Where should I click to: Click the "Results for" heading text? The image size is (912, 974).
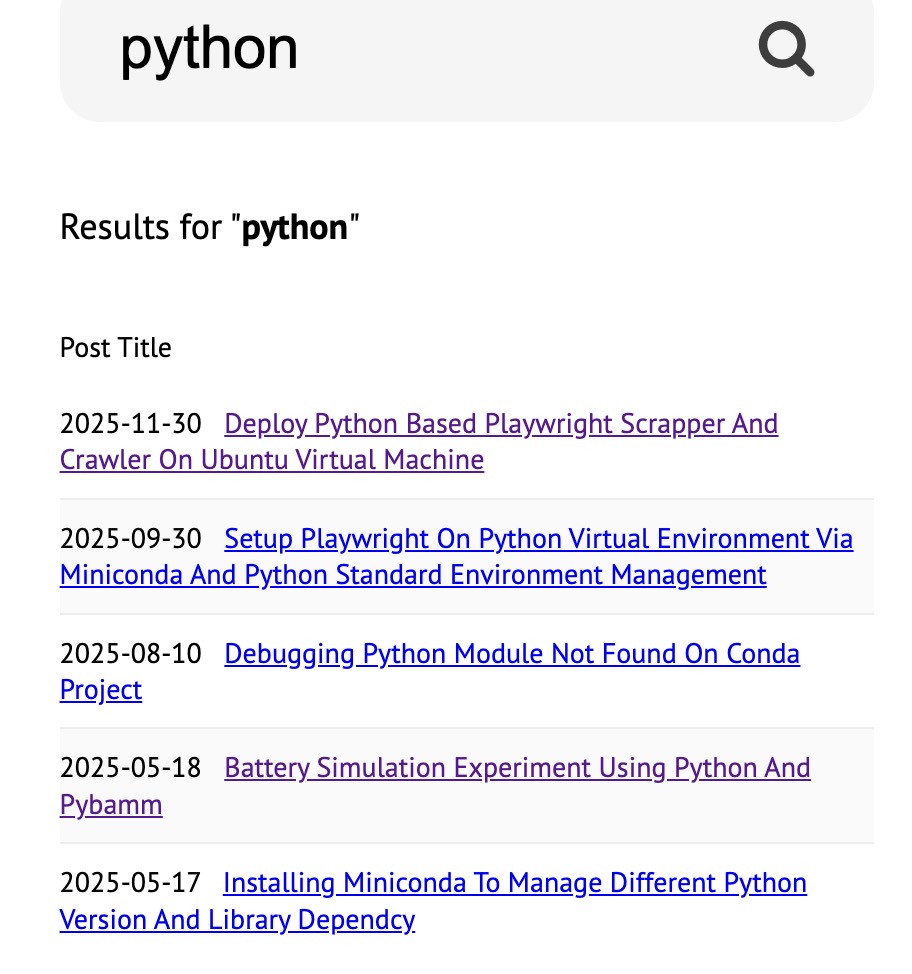pyautogui.click(x=145, y=227)
